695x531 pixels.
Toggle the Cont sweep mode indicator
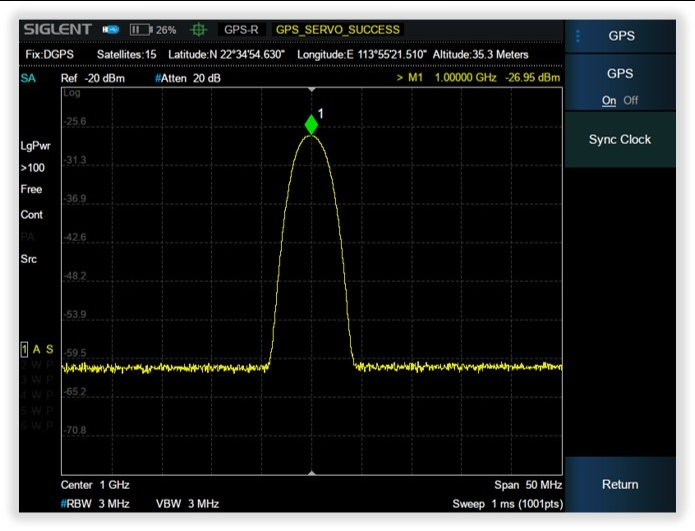31,215
